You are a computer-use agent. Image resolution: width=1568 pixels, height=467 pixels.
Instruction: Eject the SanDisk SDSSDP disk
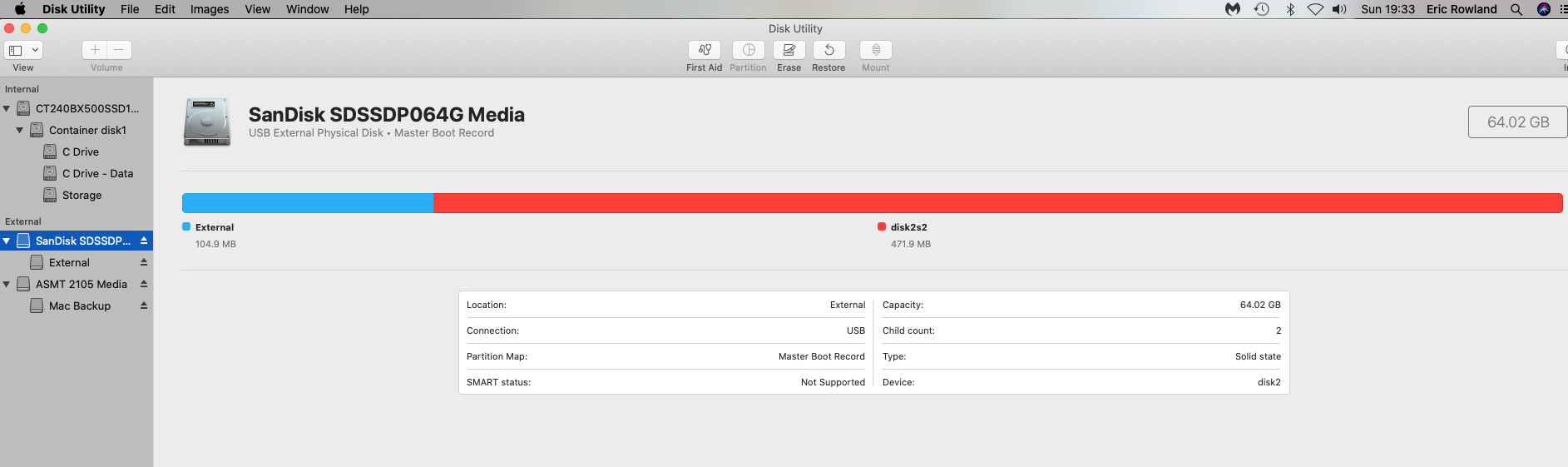tap(144, 241)
